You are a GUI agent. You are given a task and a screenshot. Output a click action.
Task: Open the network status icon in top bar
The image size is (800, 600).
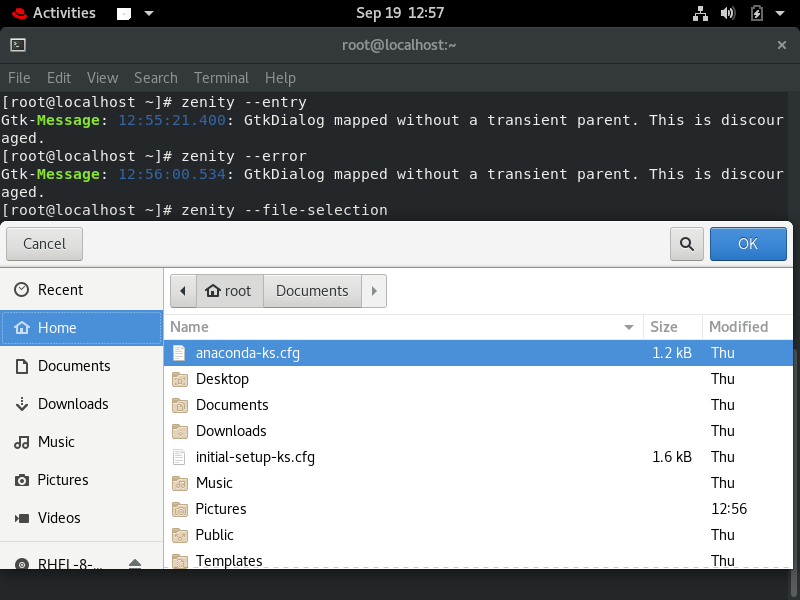coord(700,13)
